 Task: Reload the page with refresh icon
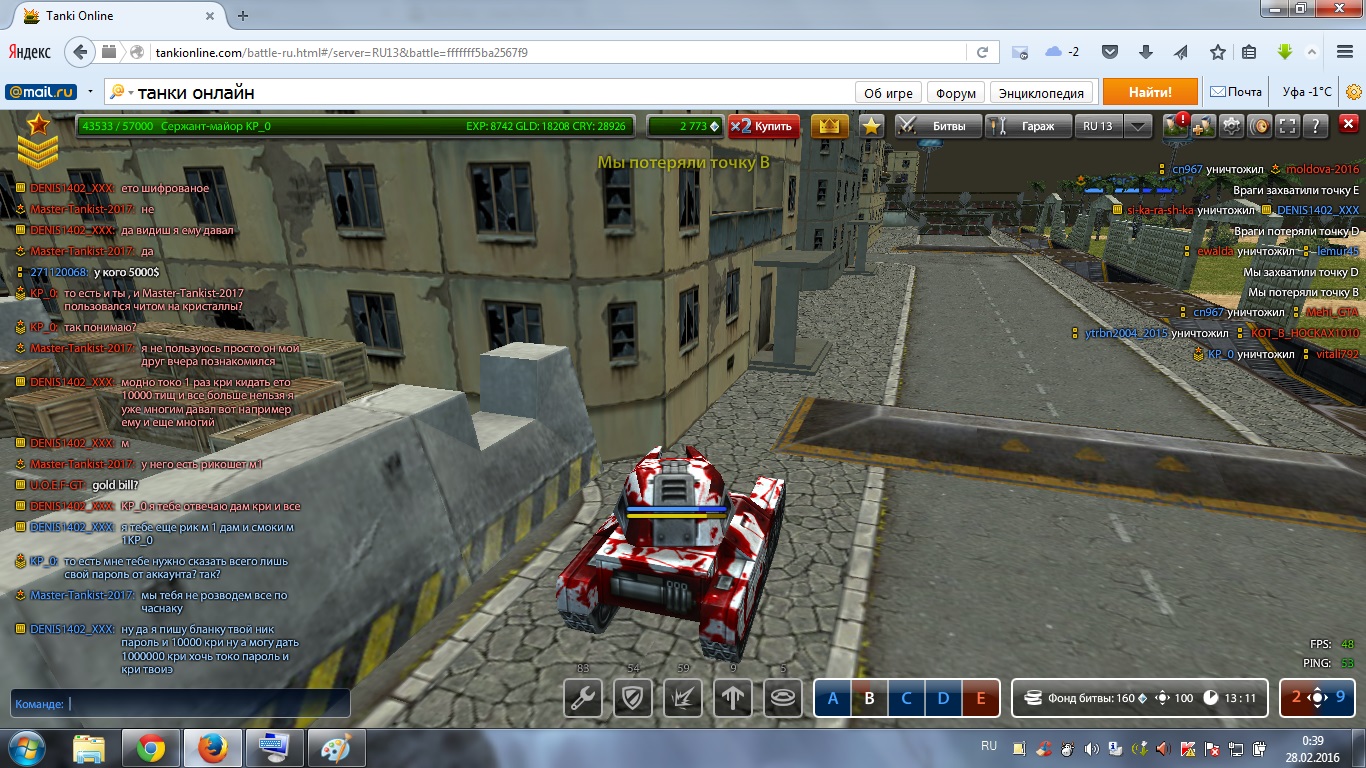click(x=982, y=52)
